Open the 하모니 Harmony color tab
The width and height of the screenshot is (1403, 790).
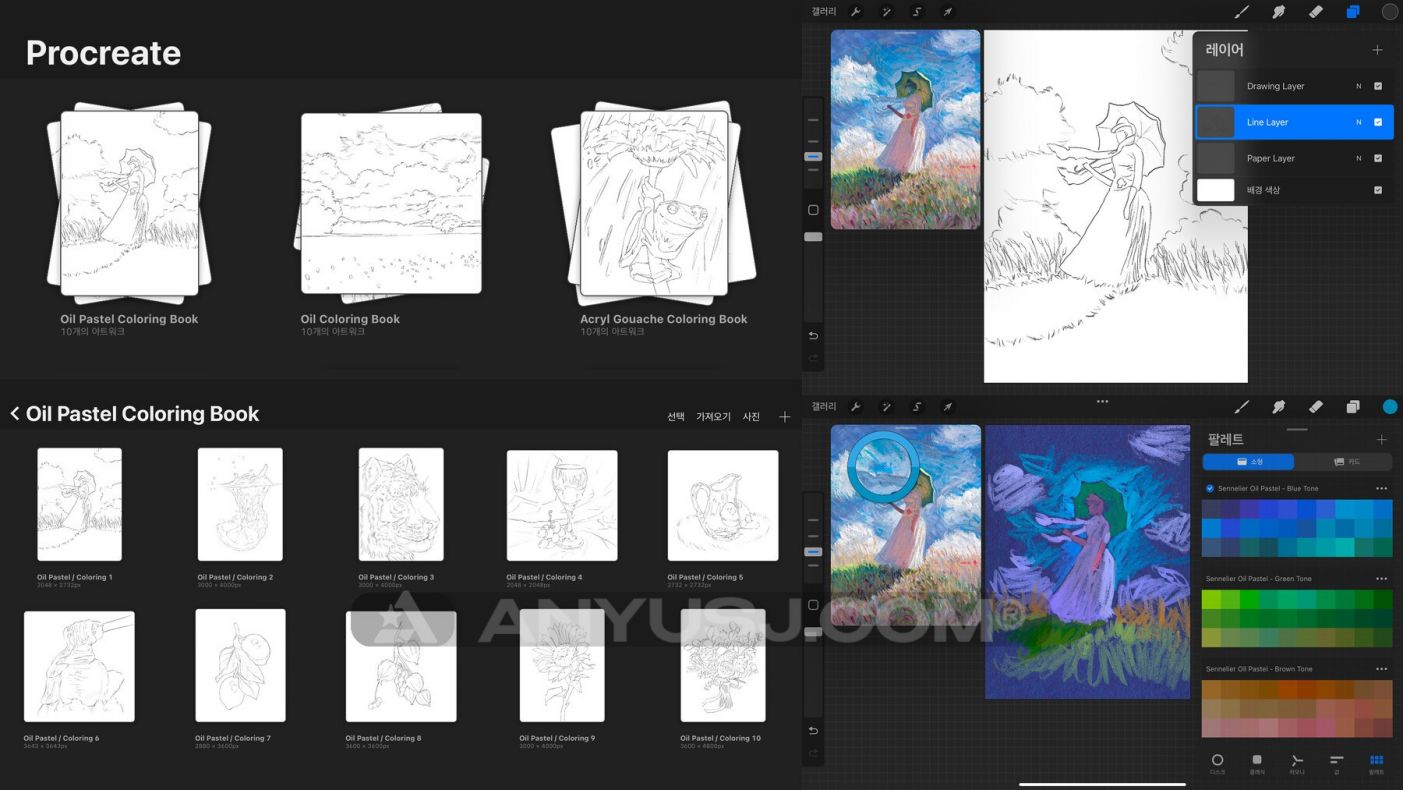(1297, 764)
